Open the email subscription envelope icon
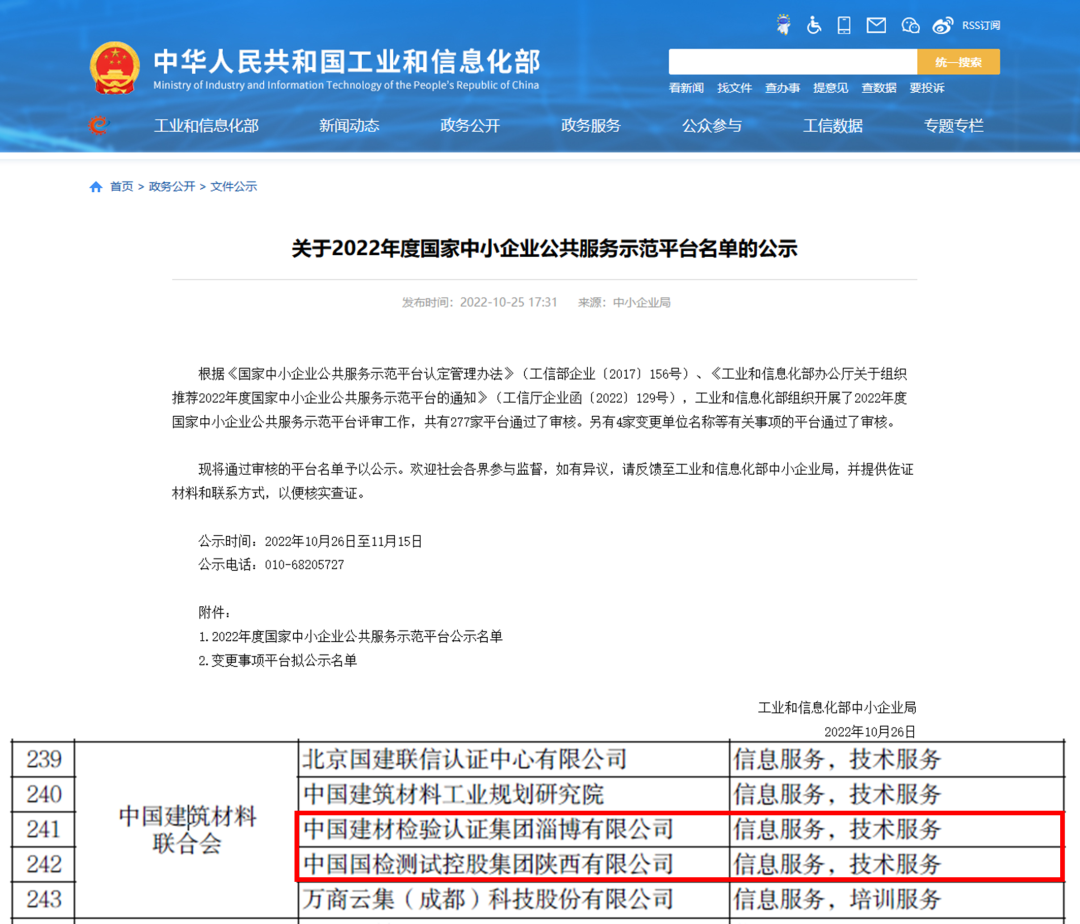1080x924 pixels. pos(876,25)
